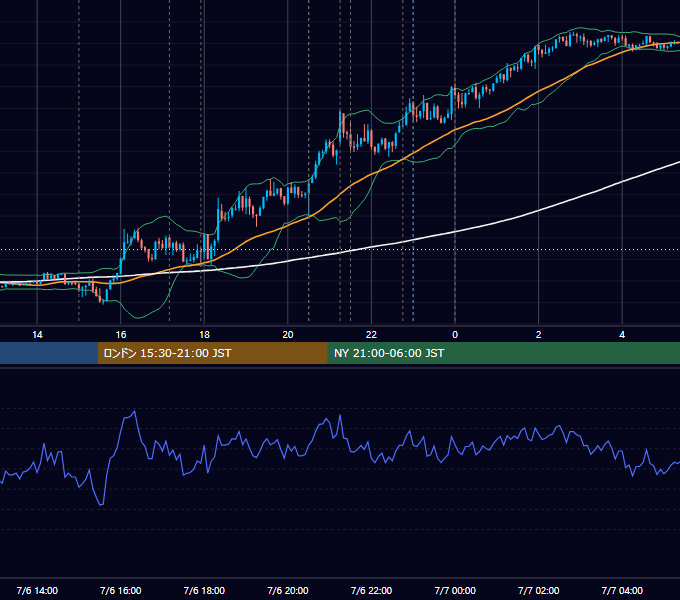Click the blue session bar before London
The width and height of the screenshot is (680, 600).
(x=49, y=353)
